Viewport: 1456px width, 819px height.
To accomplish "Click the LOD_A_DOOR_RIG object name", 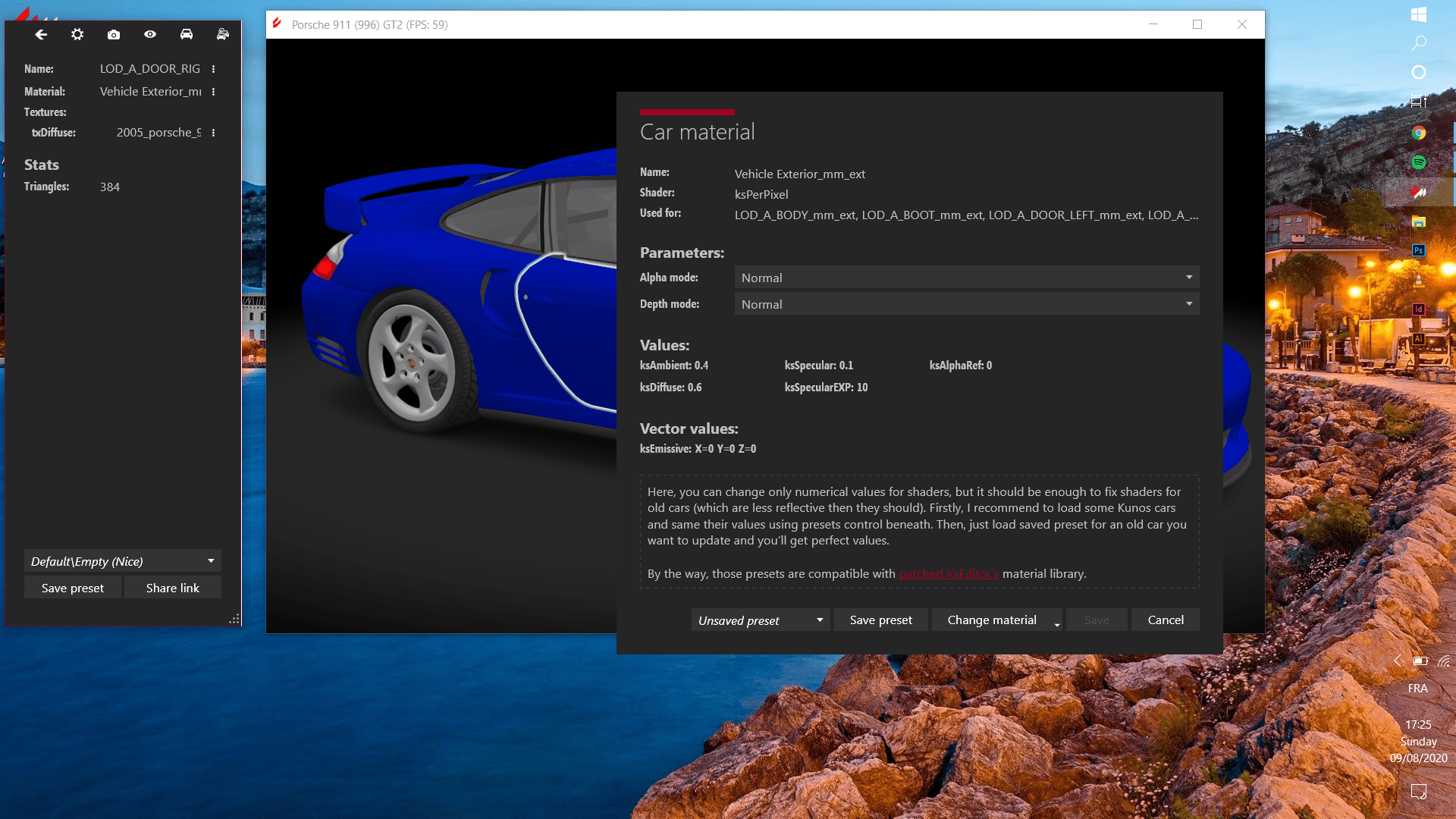I will click(x=150, y=69).
